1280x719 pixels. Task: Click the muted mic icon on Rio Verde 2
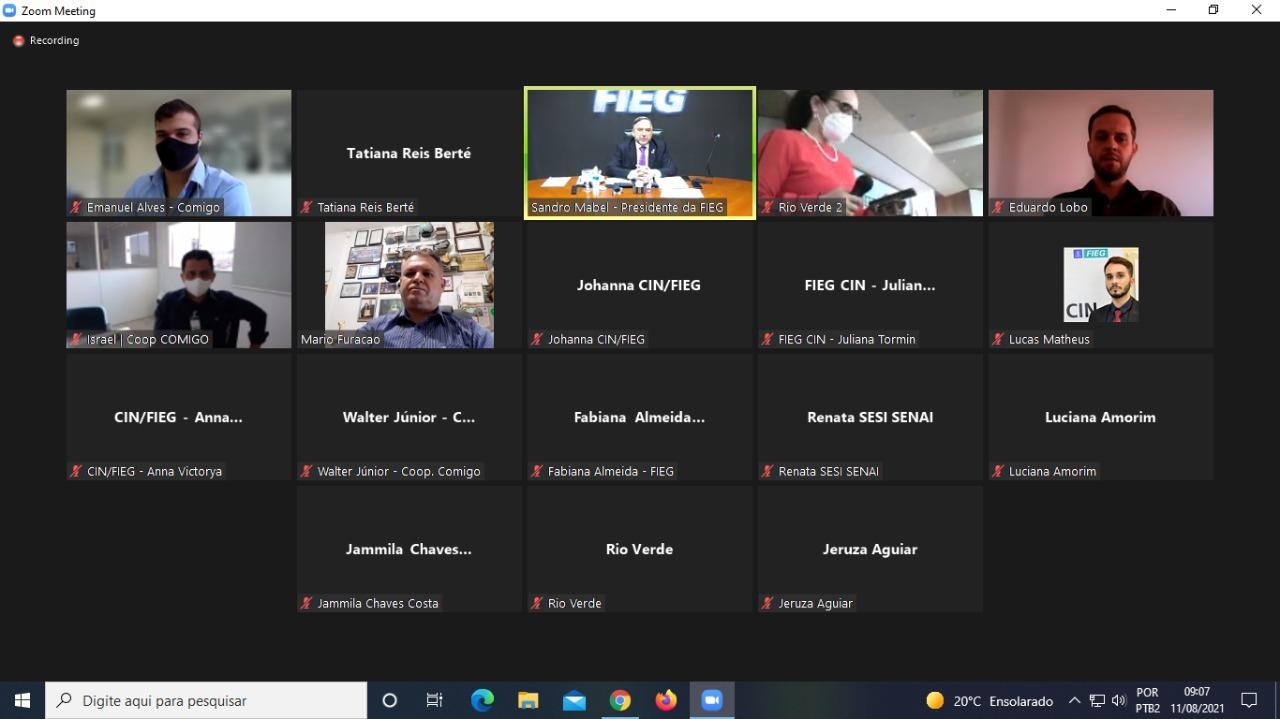(768, 207)
